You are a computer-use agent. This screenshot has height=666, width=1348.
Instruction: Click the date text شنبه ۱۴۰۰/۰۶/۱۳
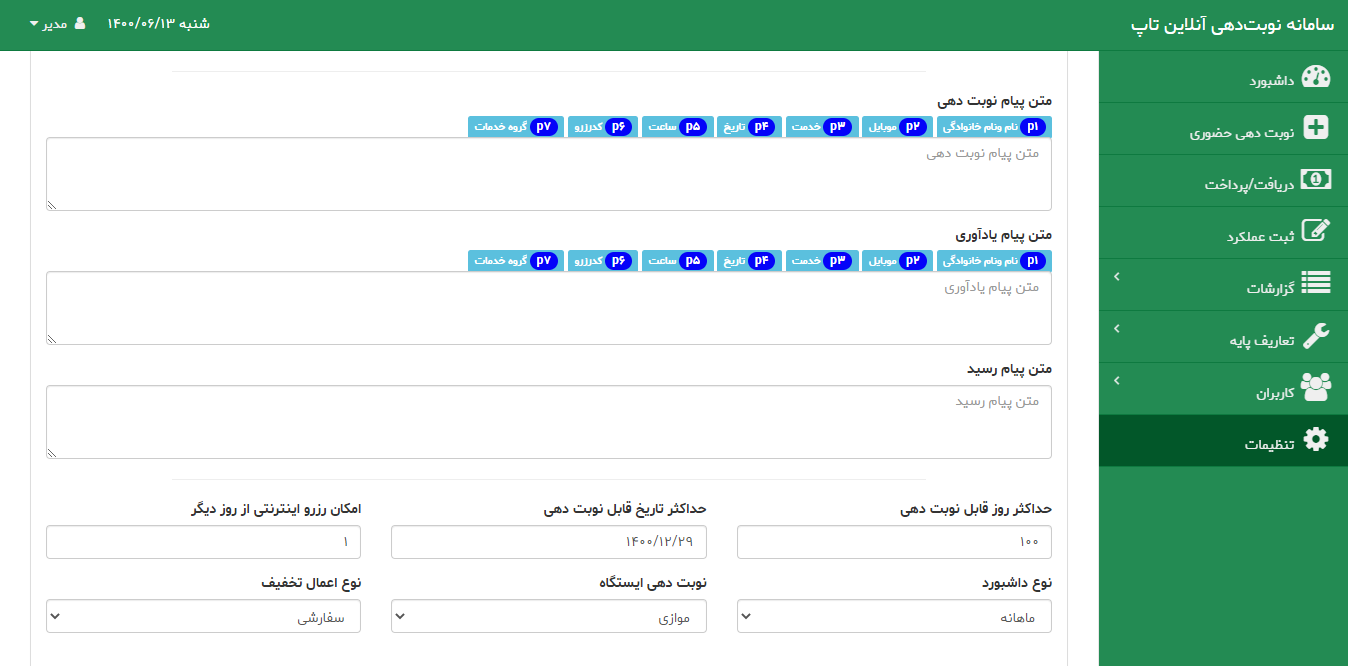point(158,23)
